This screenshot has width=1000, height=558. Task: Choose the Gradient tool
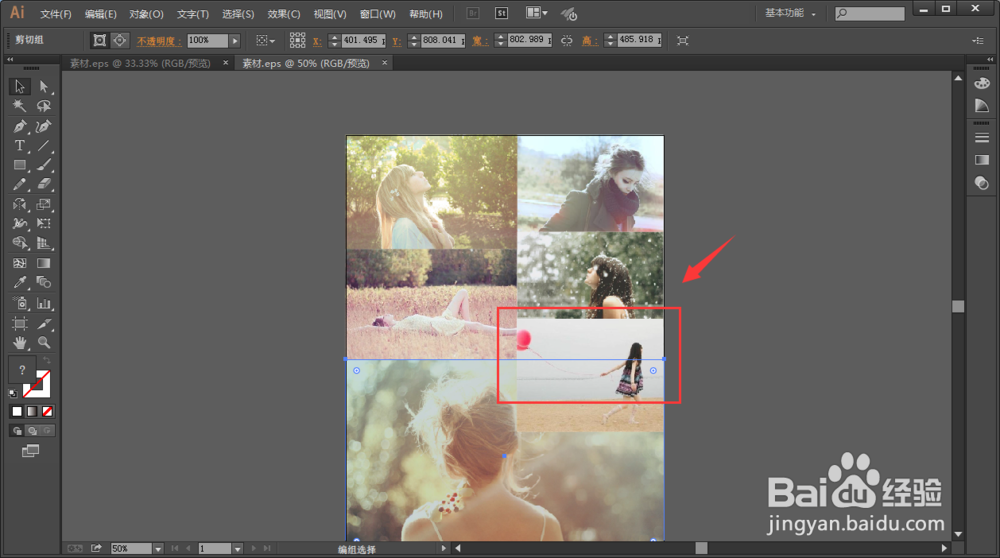tap(43, 263)
